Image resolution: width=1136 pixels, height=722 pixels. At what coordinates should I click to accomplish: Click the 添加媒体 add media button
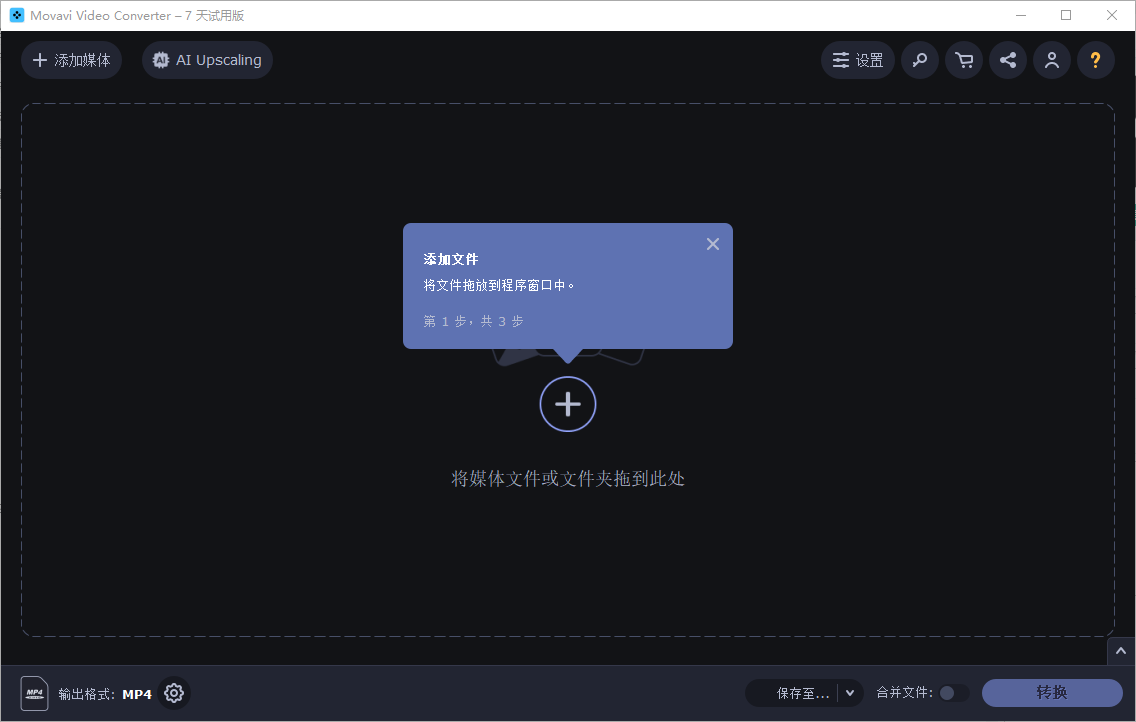point(71,60)
